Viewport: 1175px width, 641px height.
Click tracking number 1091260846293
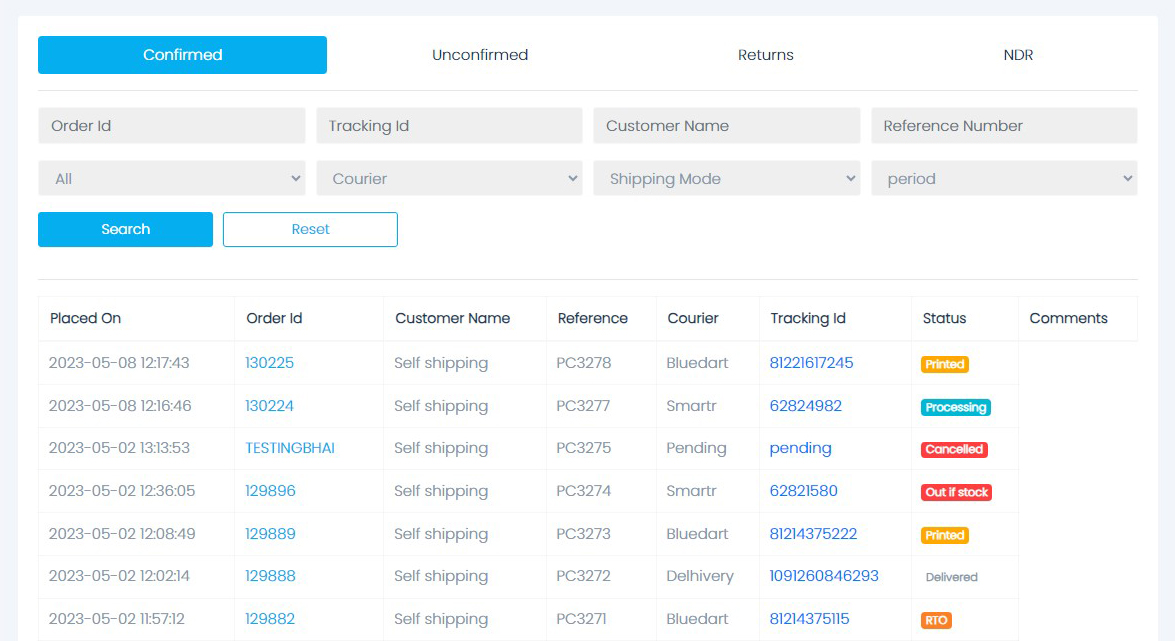click(824, 576)
